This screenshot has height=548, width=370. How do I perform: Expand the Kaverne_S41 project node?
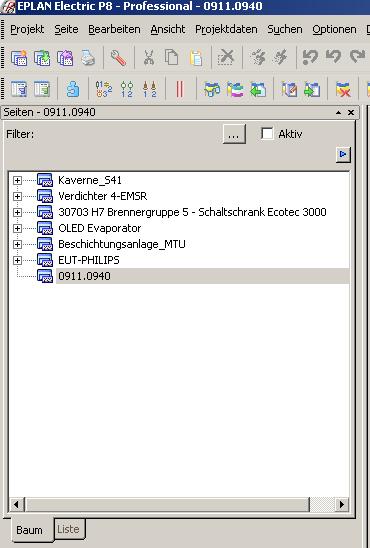pos(17,180)
